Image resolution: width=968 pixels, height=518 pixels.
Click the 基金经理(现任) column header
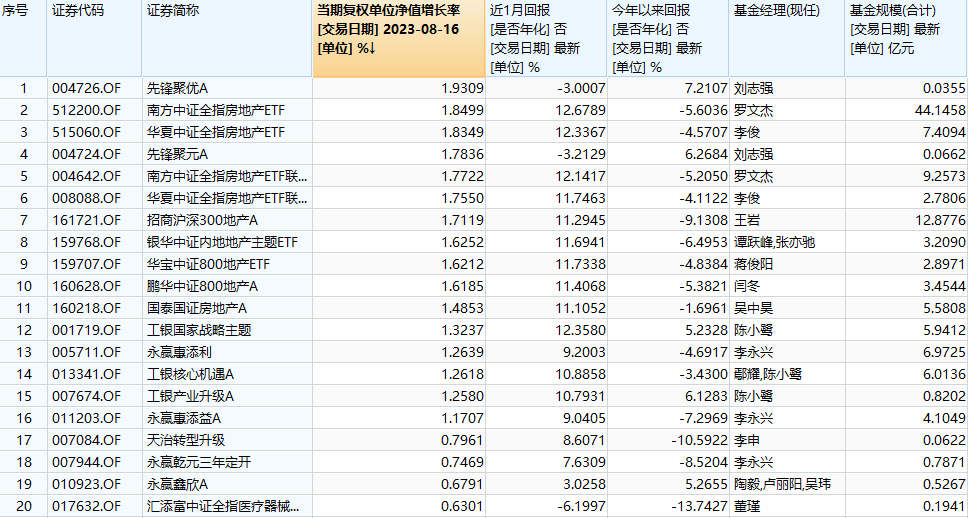point(776,11)
